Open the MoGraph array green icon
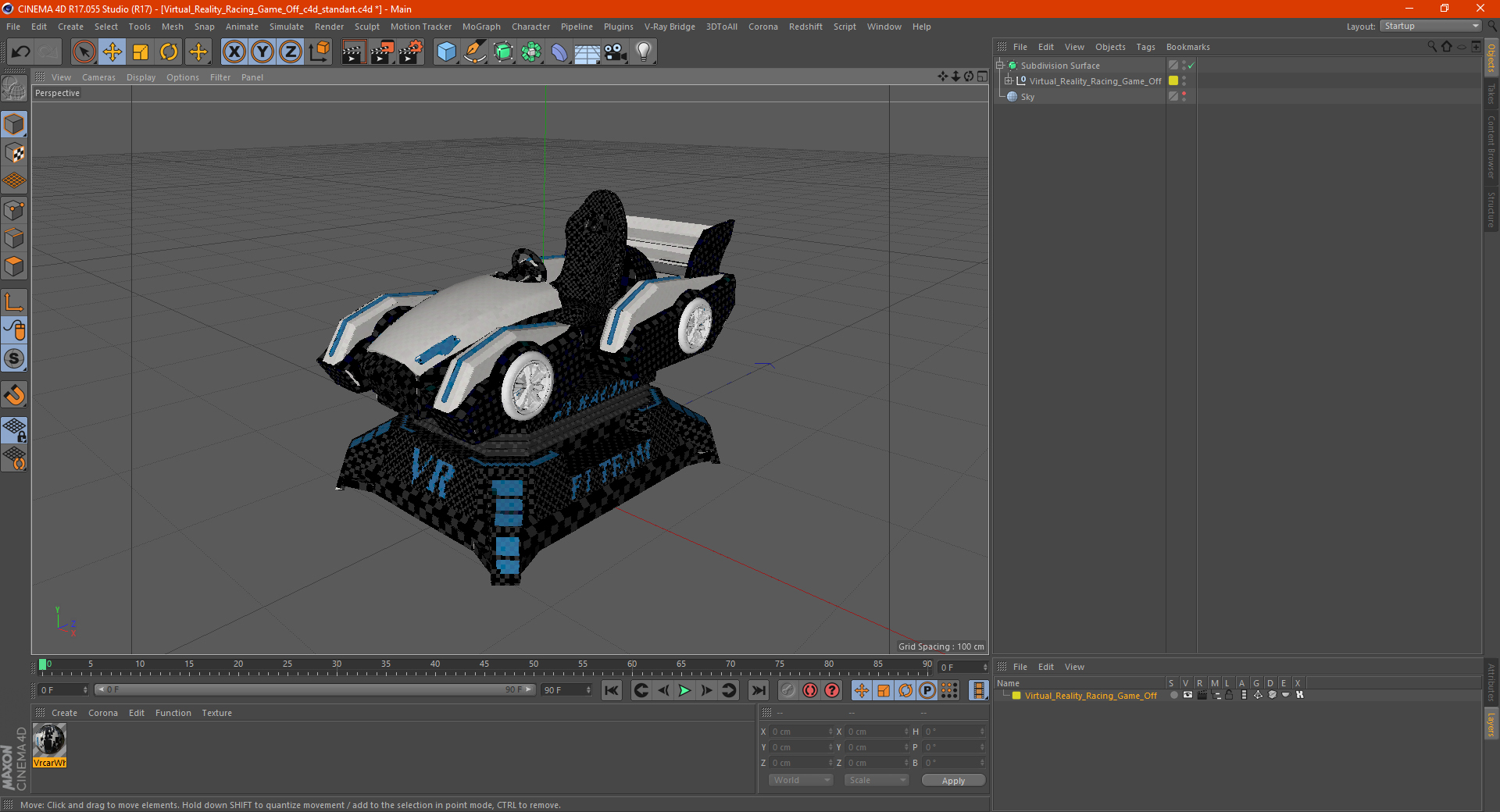 point(531,52)
